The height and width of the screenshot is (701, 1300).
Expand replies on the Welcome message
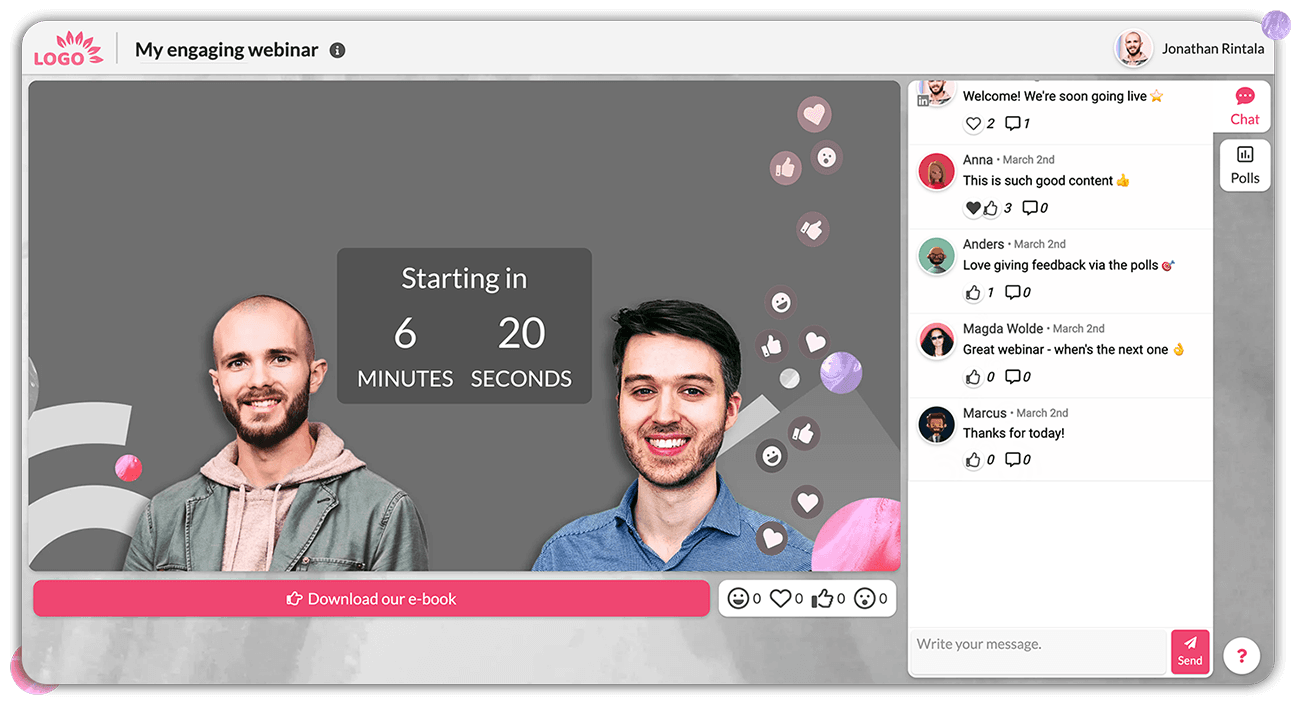coord(1013,124)
